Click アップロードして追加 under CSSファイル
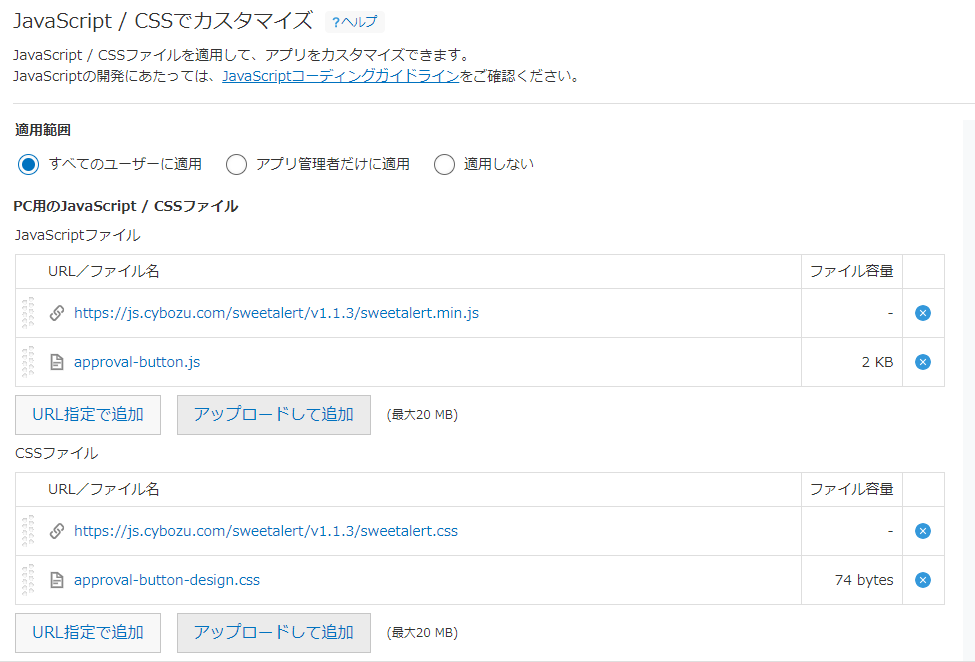975x662 pixels. [x=274, y=633]
